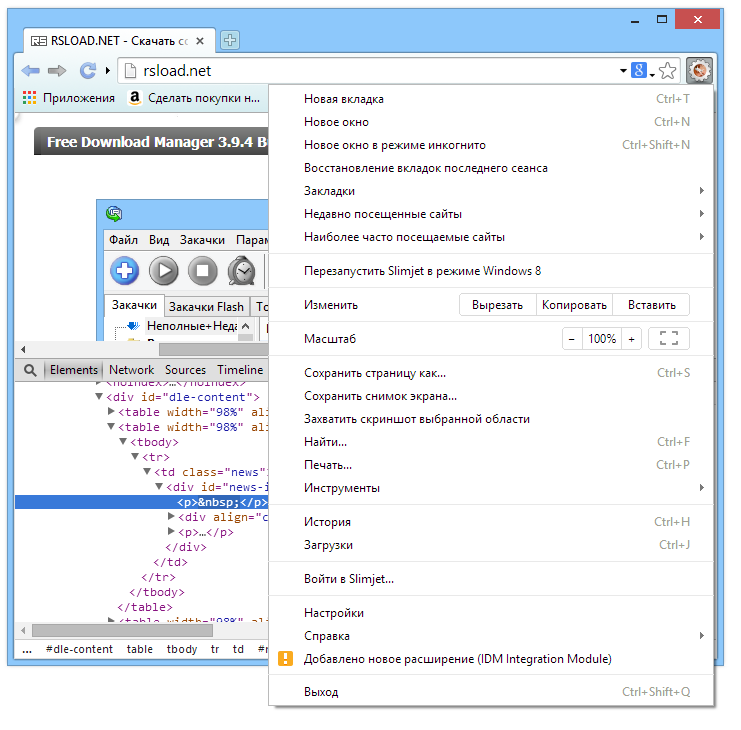Expand the Инструменты submenu
The width and height of the screenshot is (741, 730).
pos(491,488)
